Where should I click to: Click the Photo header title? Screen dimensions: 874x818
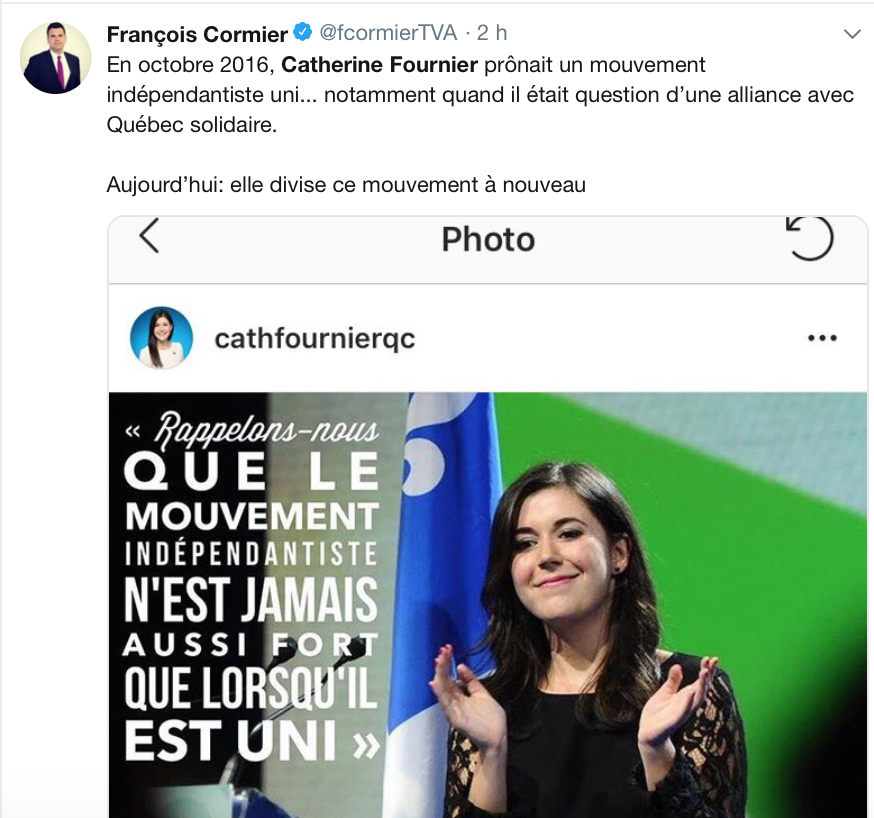[488, 240]
